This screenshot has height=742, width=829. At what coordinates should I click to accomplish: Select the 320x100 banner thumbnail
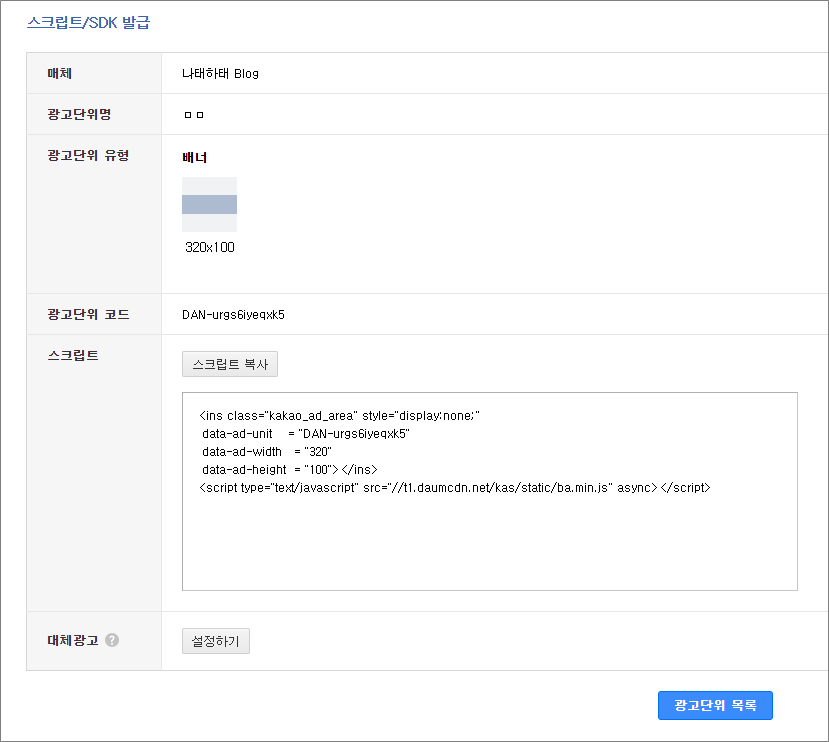(x=209, y=204)
